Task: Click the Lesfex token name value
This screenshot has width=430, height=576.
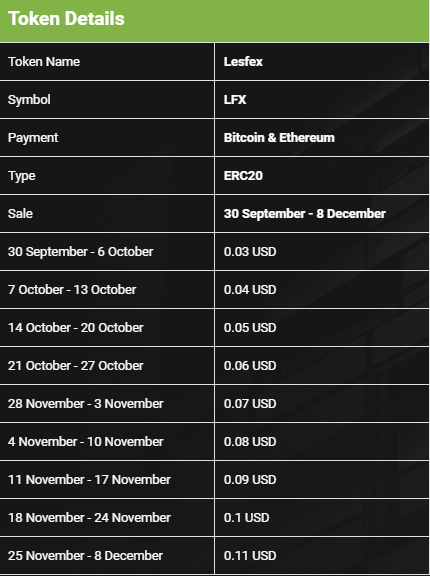Action: (243, 62)
